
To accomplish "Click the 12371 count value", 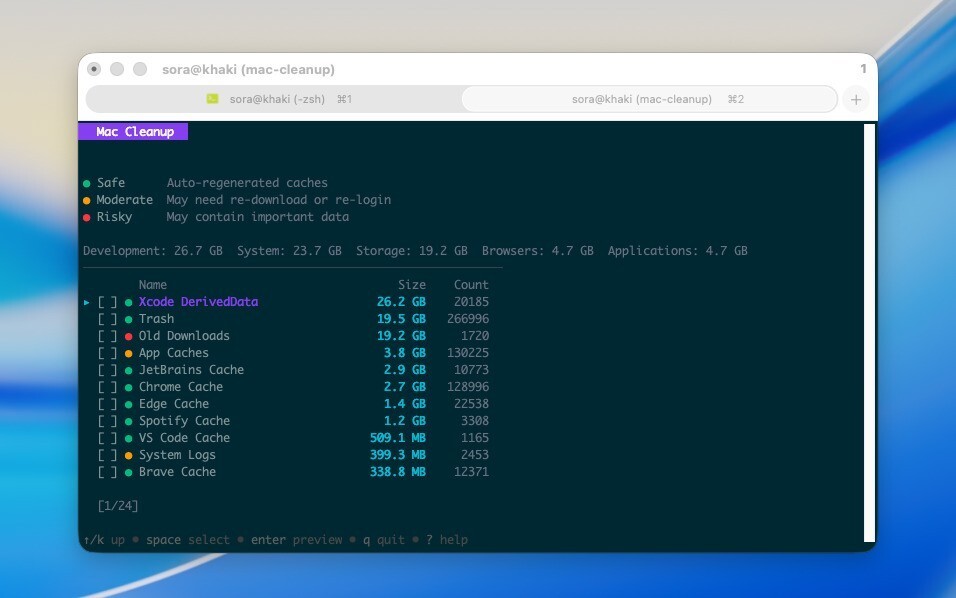I will pos(471,472).
